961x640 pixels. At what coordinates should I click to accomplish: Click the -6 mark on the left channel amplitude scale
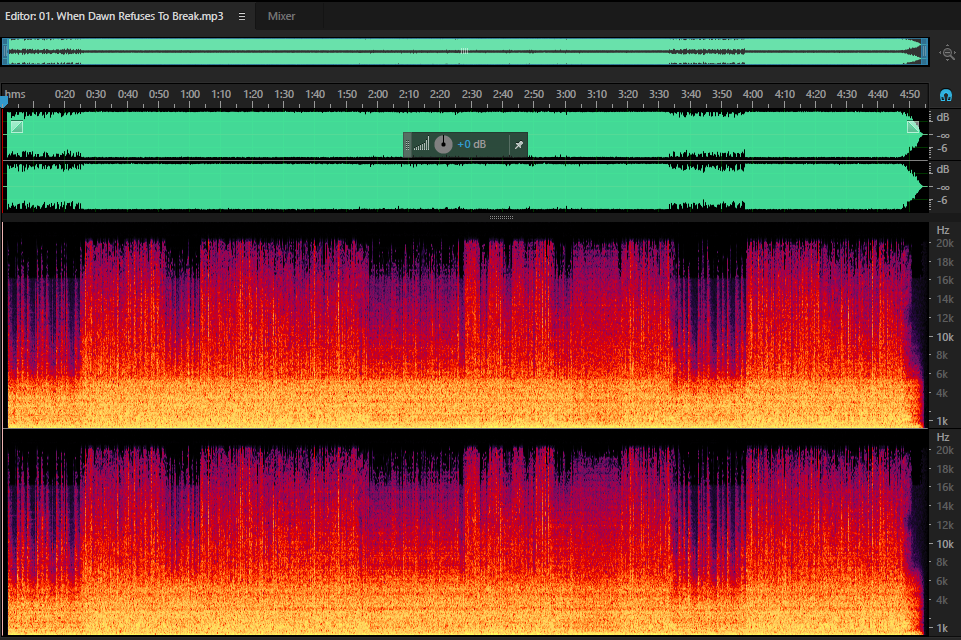coord(942,148)
